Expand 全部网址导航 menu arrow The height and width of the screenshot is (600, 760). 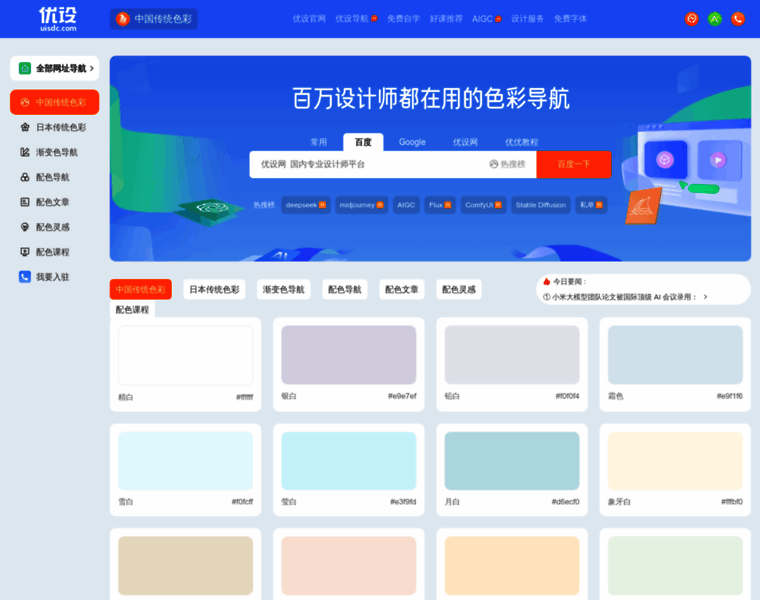[92, 68]
